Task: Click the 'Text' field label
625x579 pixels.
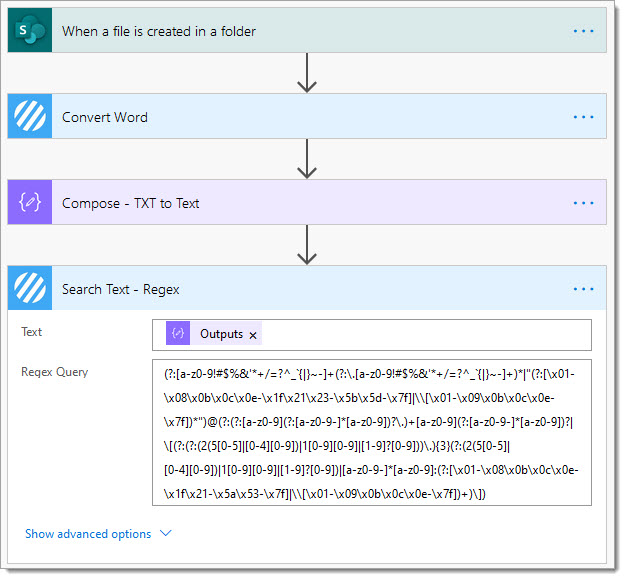Action: 31,332
